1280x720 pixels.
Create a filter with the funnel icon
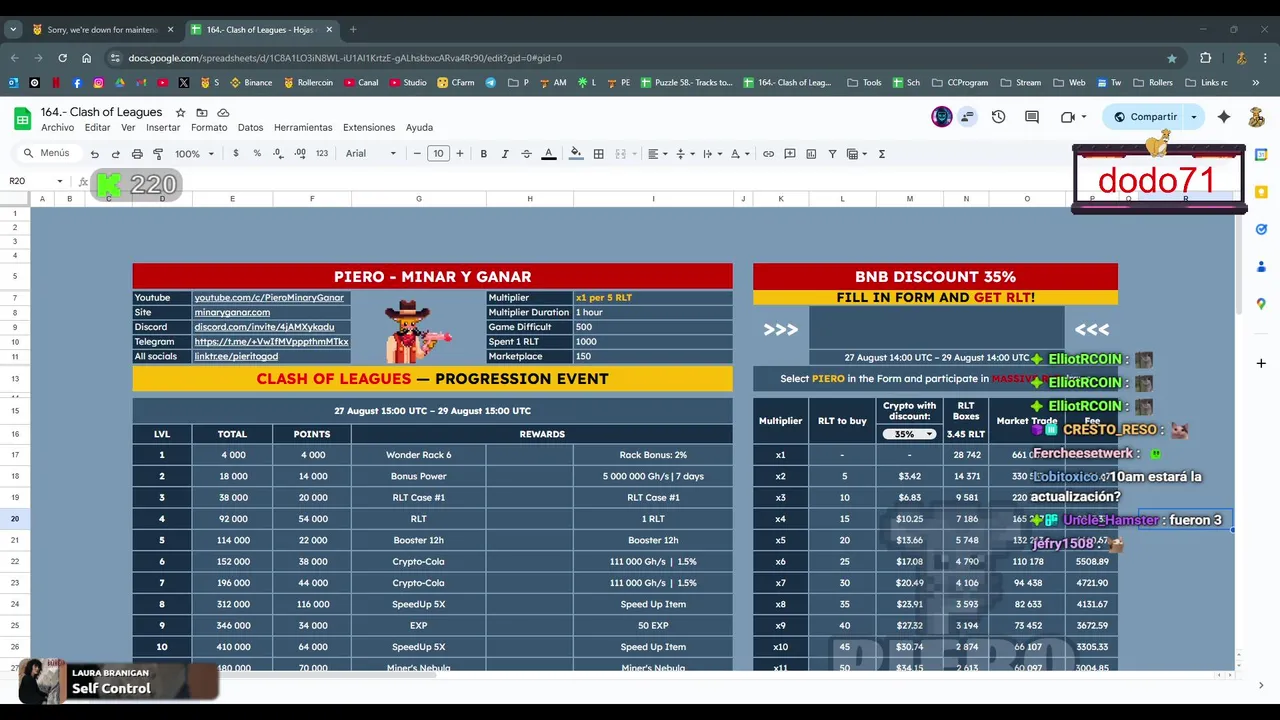click(x=832, y=154)
